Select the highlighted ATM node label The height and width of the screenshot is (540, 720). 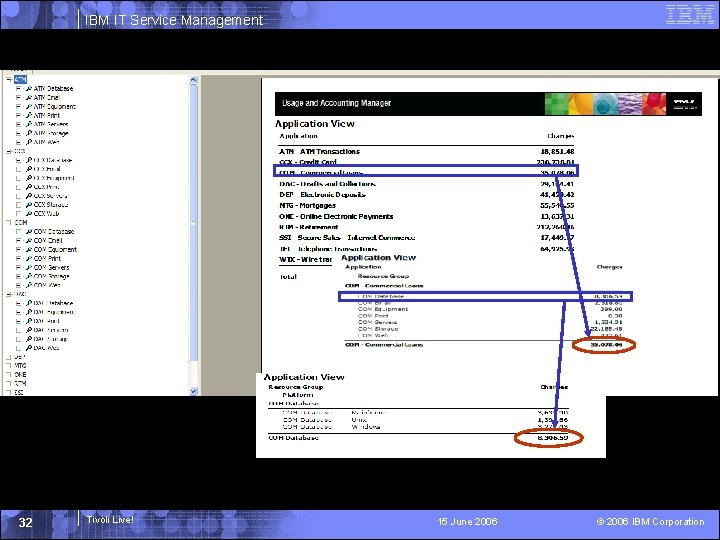[20, 79]
